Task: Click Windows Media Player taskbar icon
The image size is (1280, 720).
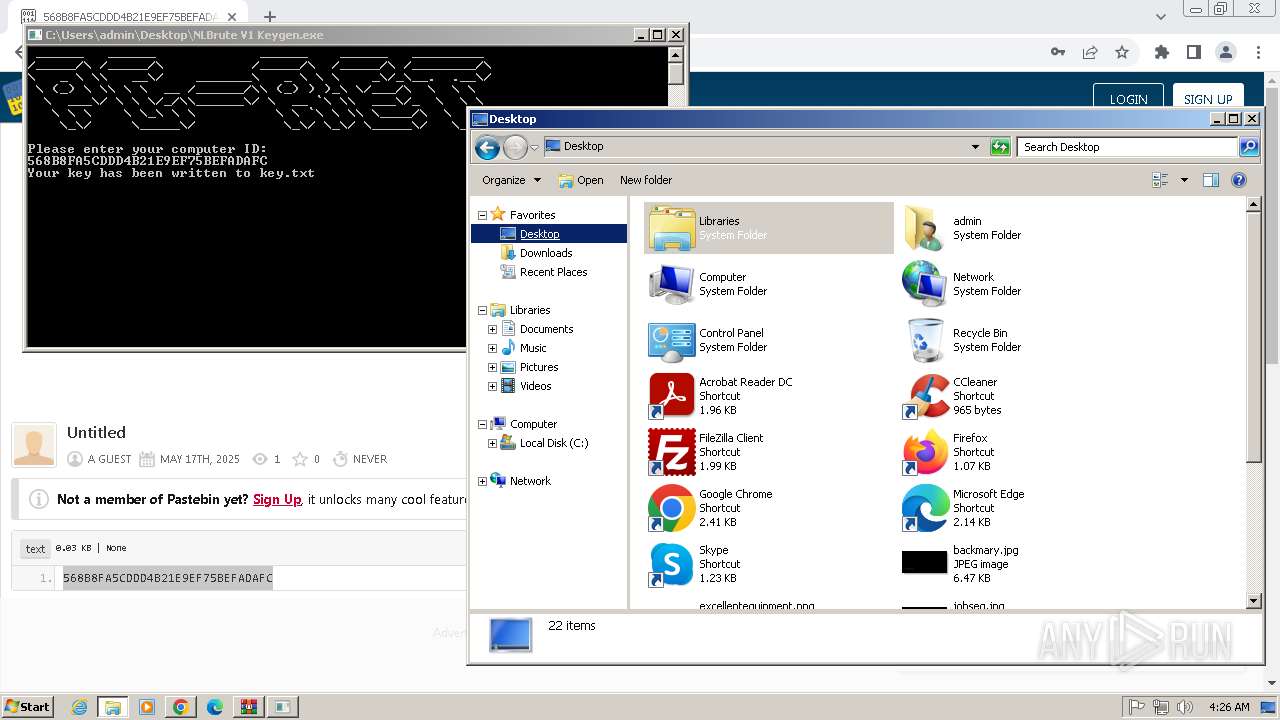Action: 146,707
